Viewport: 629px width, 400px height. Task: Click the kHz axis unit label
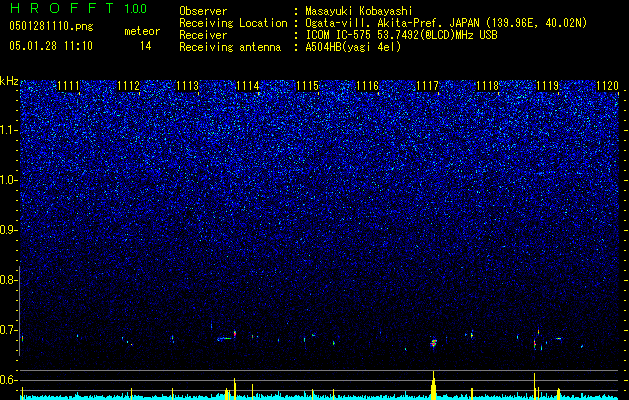(9, 81)
